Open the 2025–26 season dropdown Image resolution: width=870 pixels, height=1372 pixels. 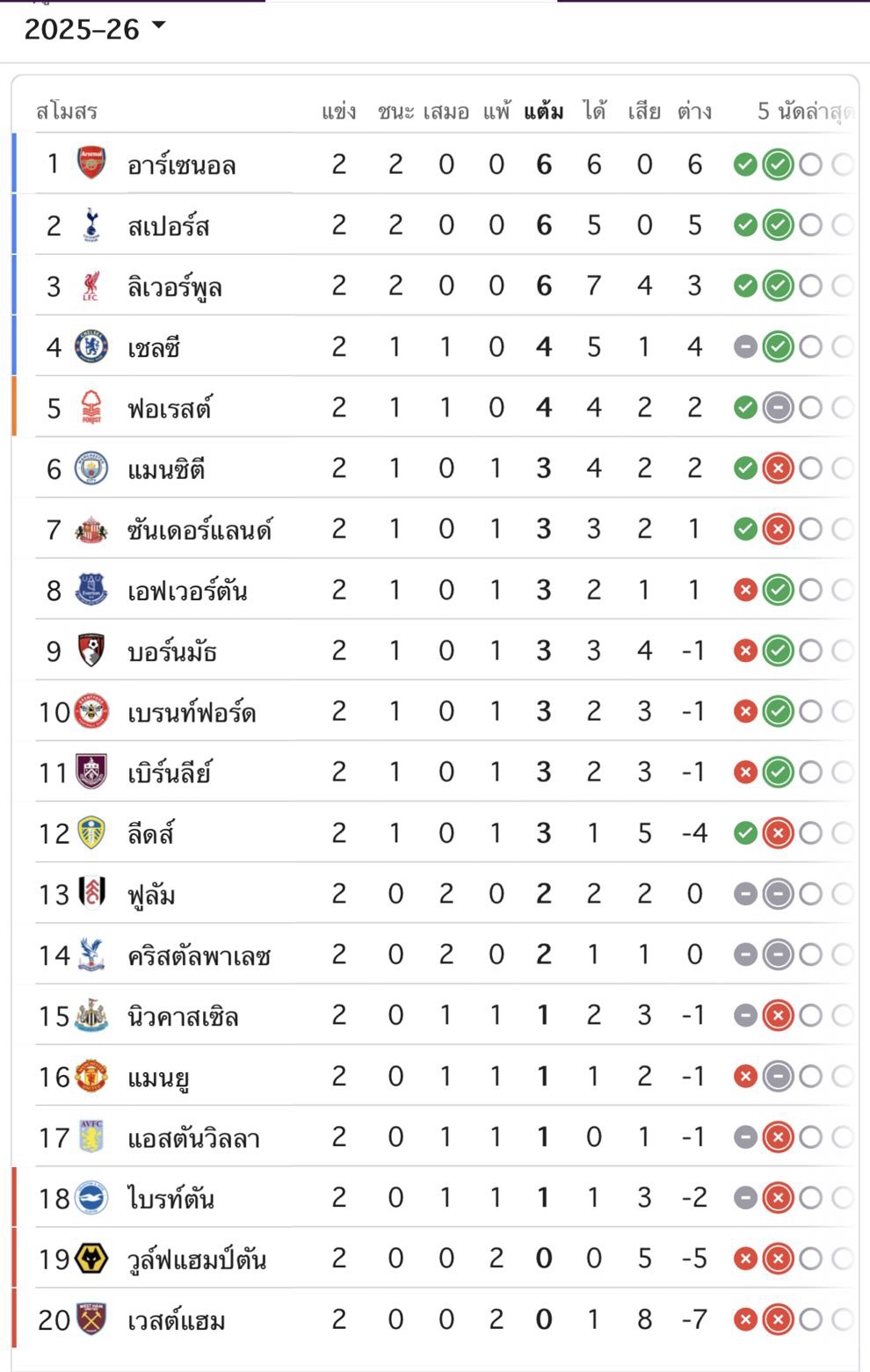[x=95, y=29]
